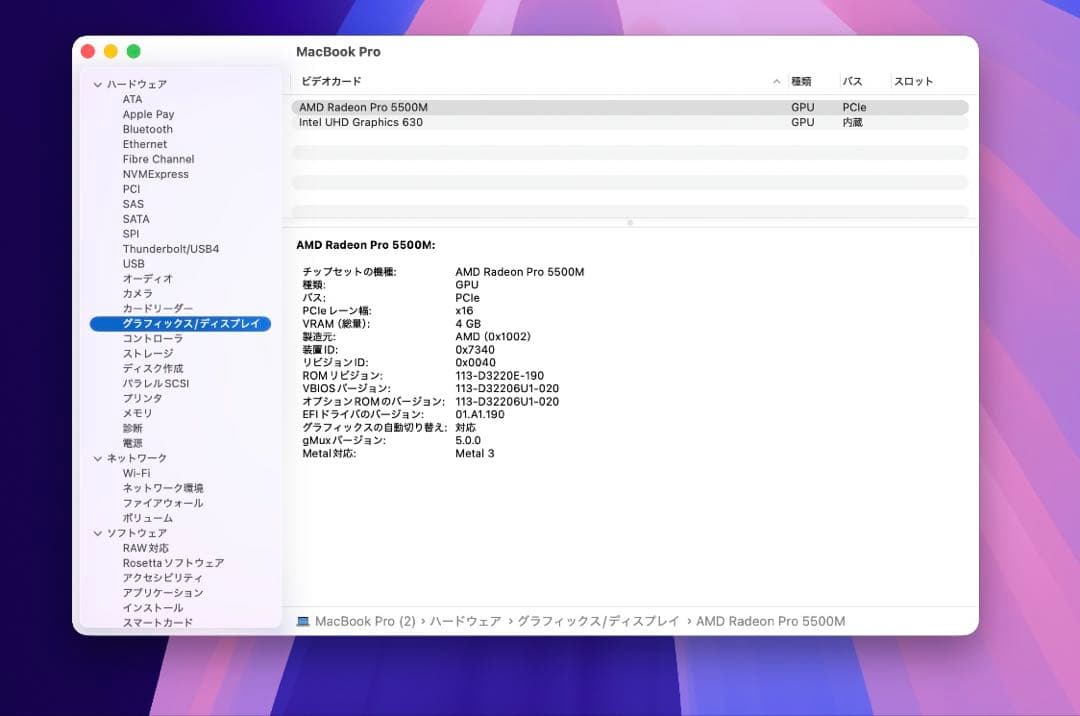Select Rosettaソフトウェア in the sidebar
Viewport: 1080px width, 716px height.
tap(173, 563)
